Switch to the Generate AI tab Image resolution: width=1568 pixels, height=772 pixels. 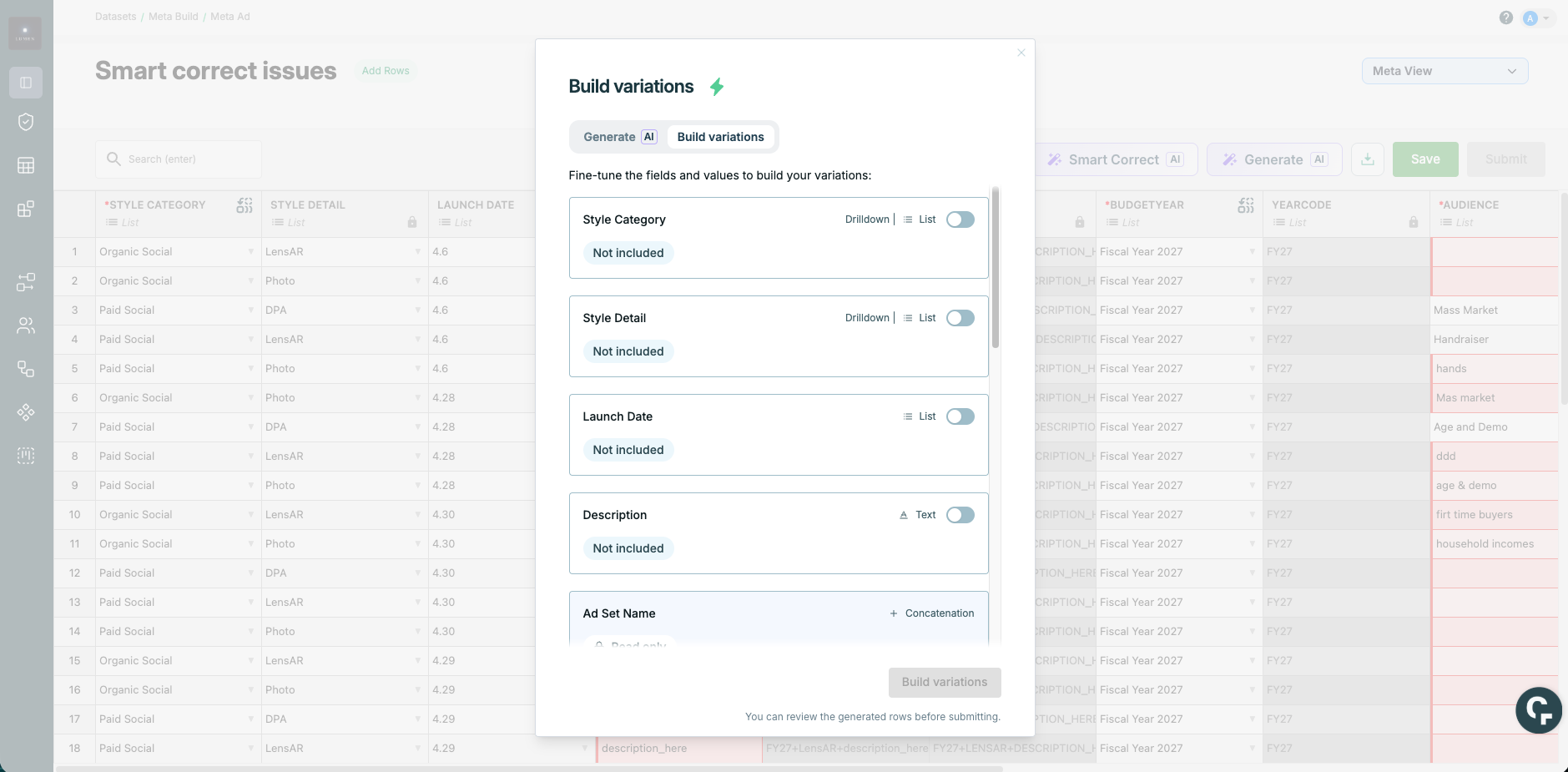pyautogui.click(x=619, y=137)
